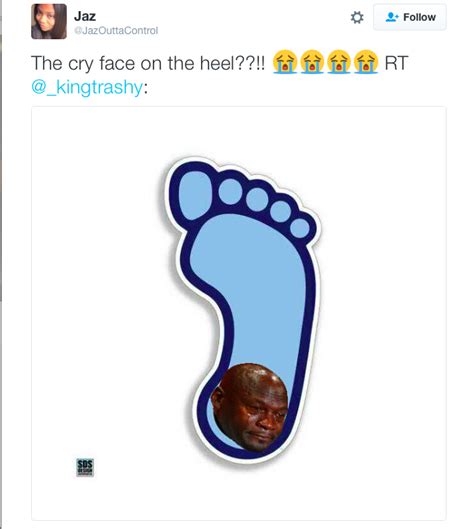Click the big toe of the footprint
474x529 pixels.
(x=194, y=195)
